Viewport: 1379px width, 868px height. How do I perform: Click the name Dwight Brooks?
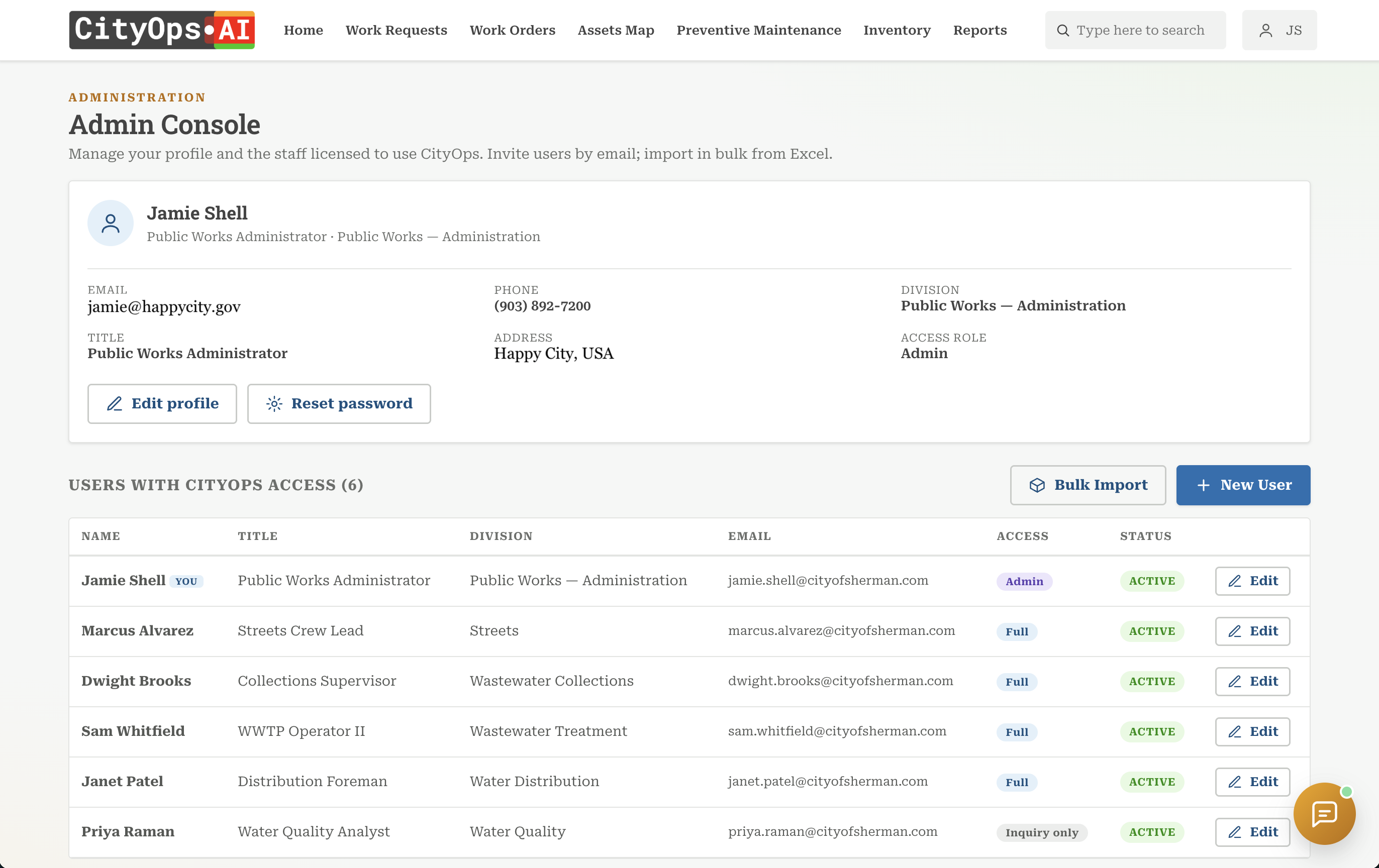pos(136,681)
